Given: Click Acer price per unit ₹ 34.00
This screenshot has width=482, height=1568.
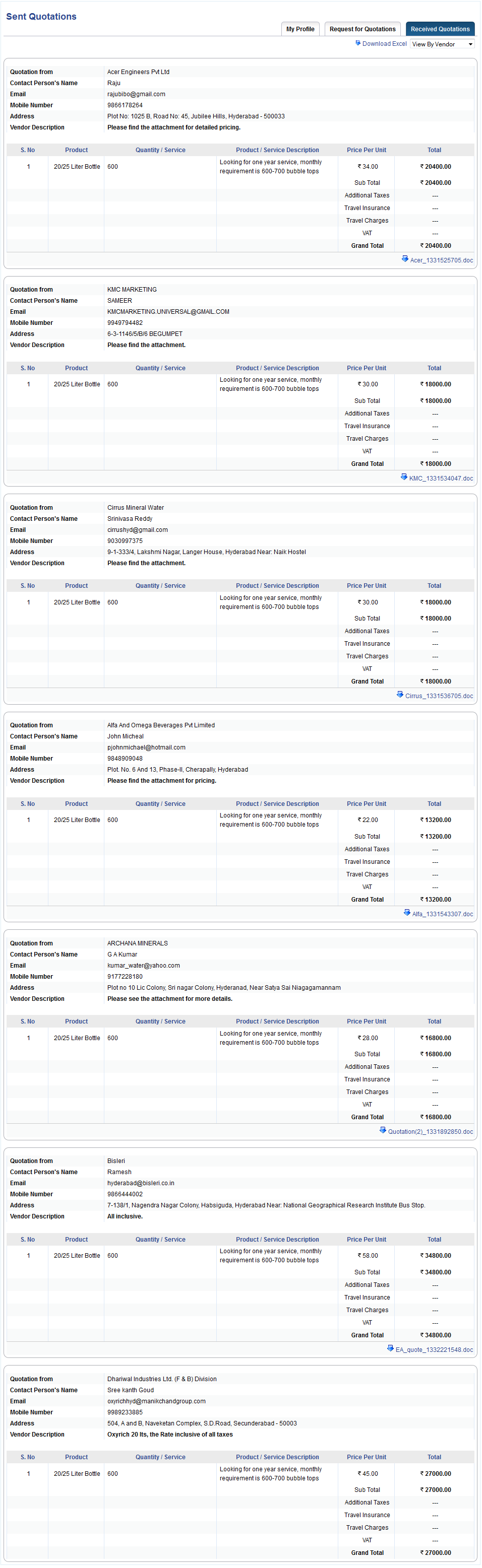Looking at the screenshot, I should click(368, 167).
